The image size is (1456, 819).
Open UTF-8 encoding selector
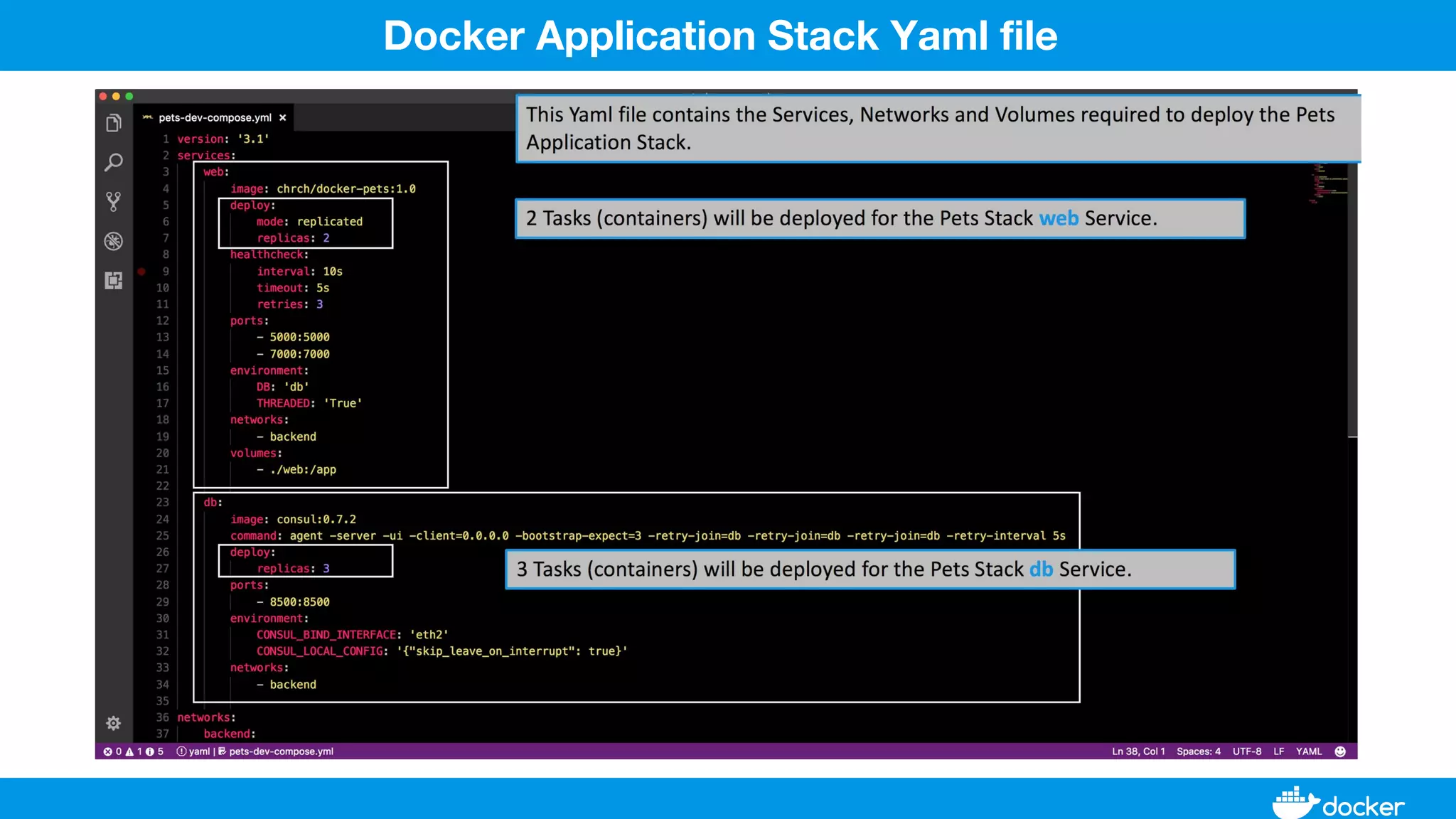click(1247, 751)
